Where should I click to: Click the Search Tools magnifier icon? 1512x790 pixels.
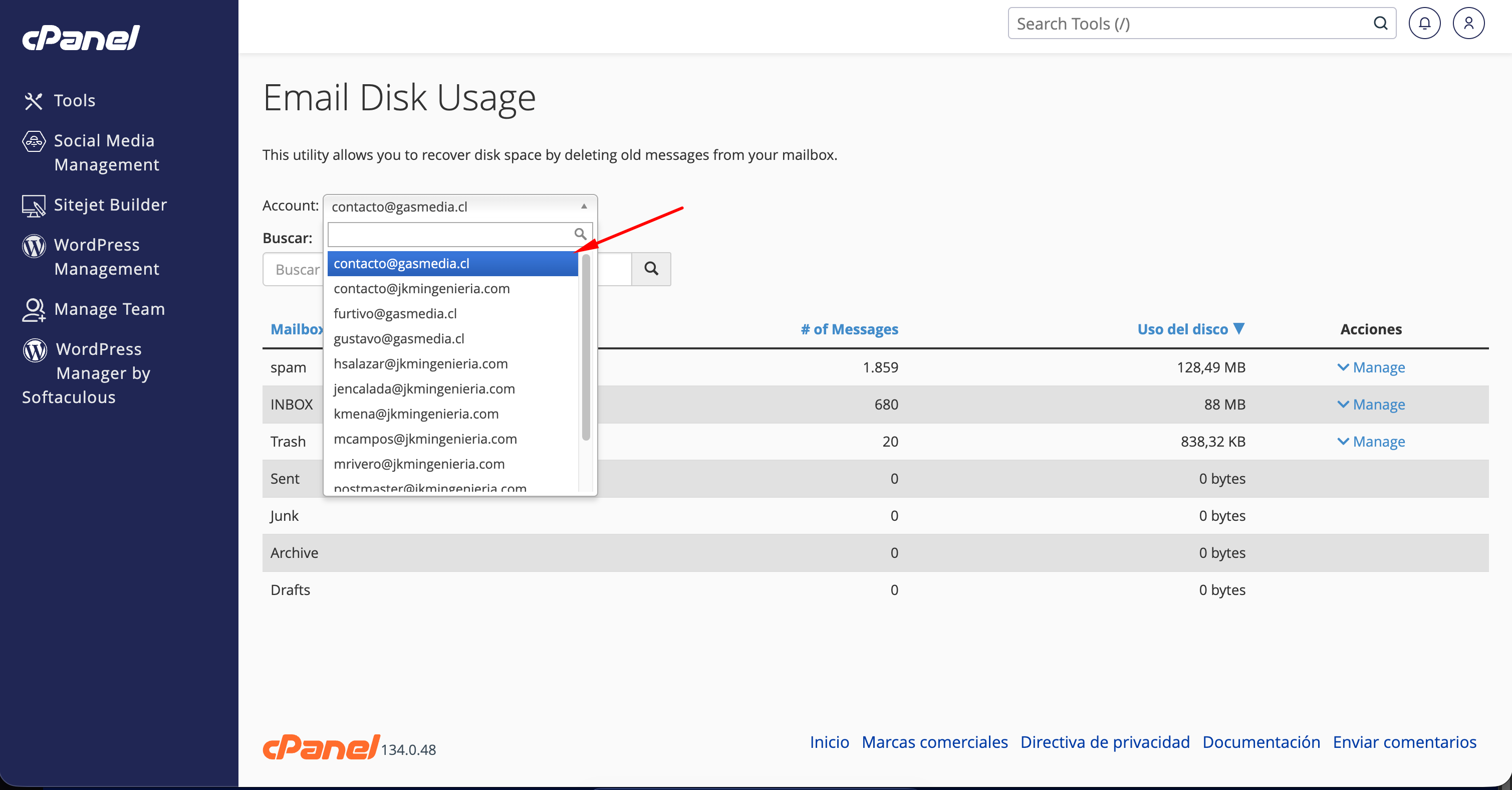(x=1381, y=24)
